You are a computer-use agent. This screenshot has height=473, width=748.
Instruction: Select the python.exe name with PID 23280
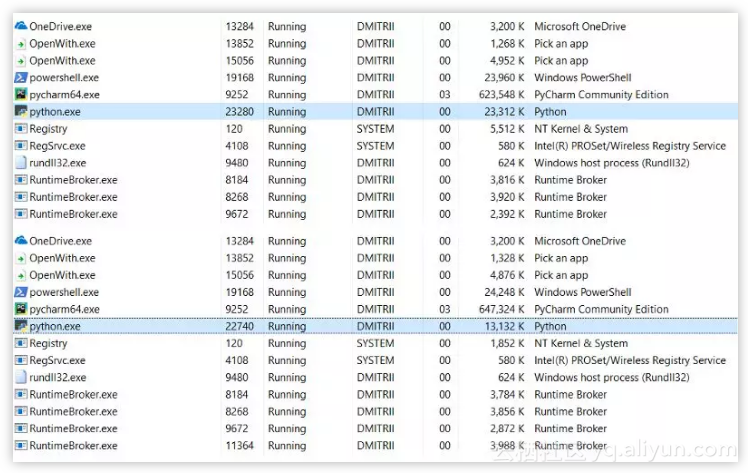click(x=55, y=112)
